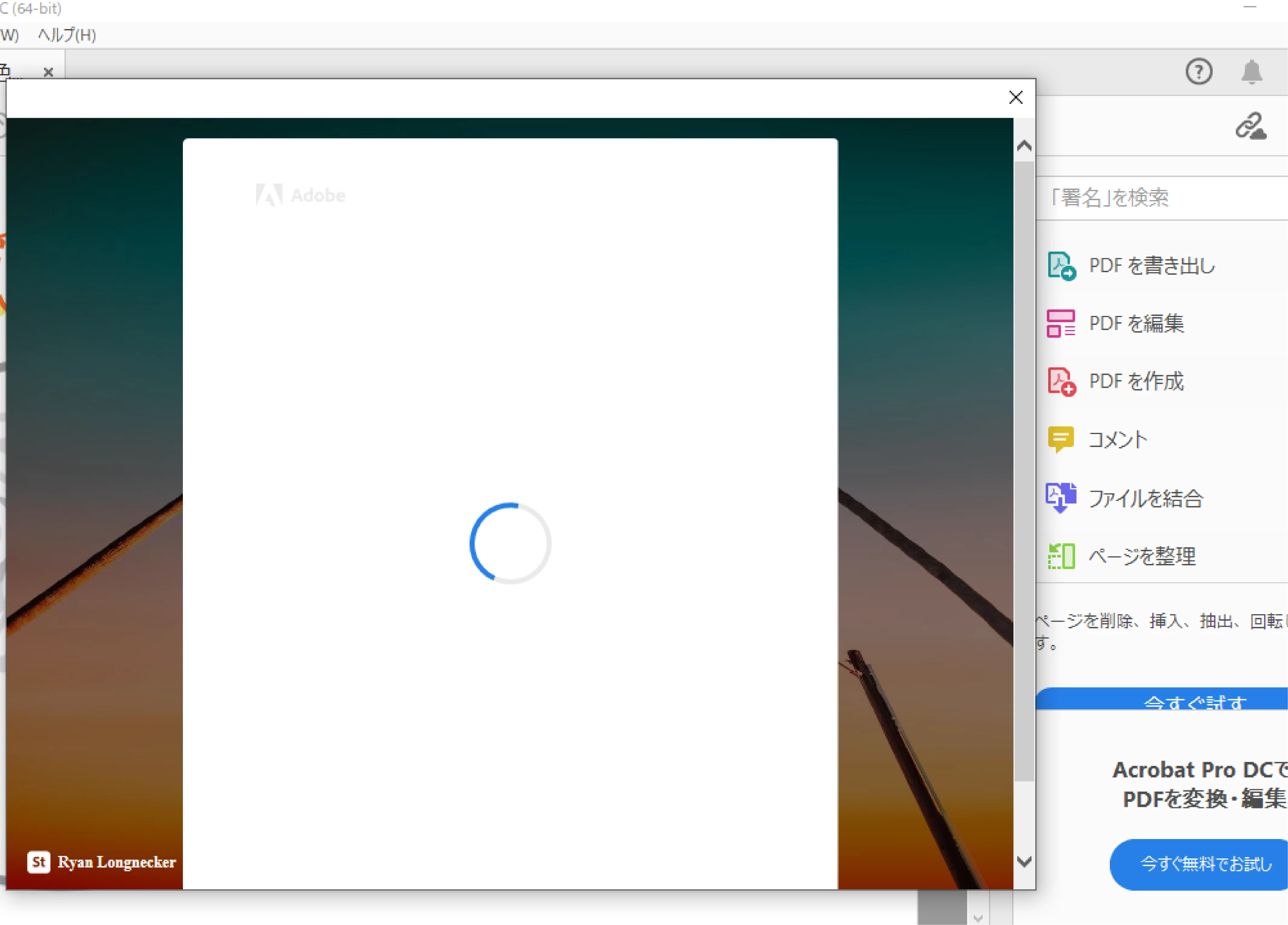Click the Adobe Stock St badge

(38, 862)
